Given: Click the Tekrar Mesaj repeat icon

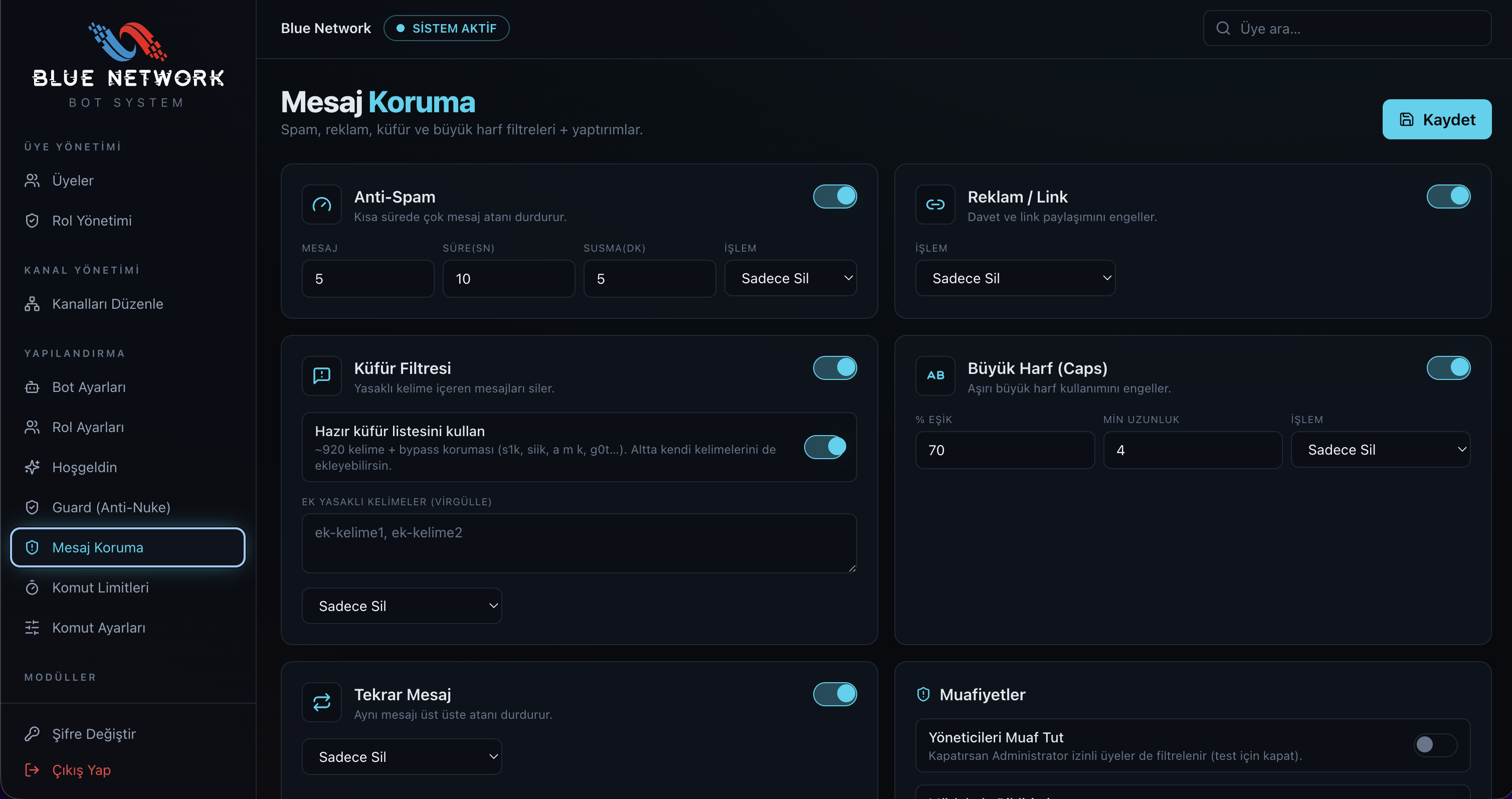Looking at the screenshot, I should (322, 702).
